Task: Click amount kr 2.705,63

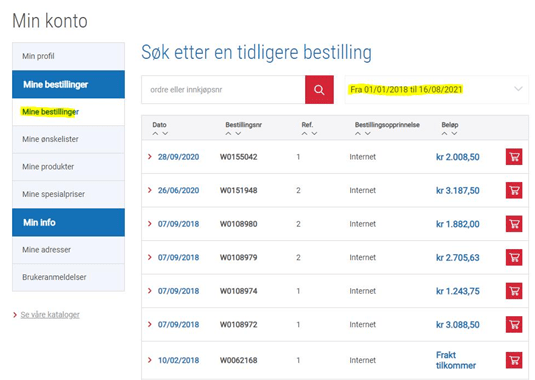Action: (x=458, y=257)
